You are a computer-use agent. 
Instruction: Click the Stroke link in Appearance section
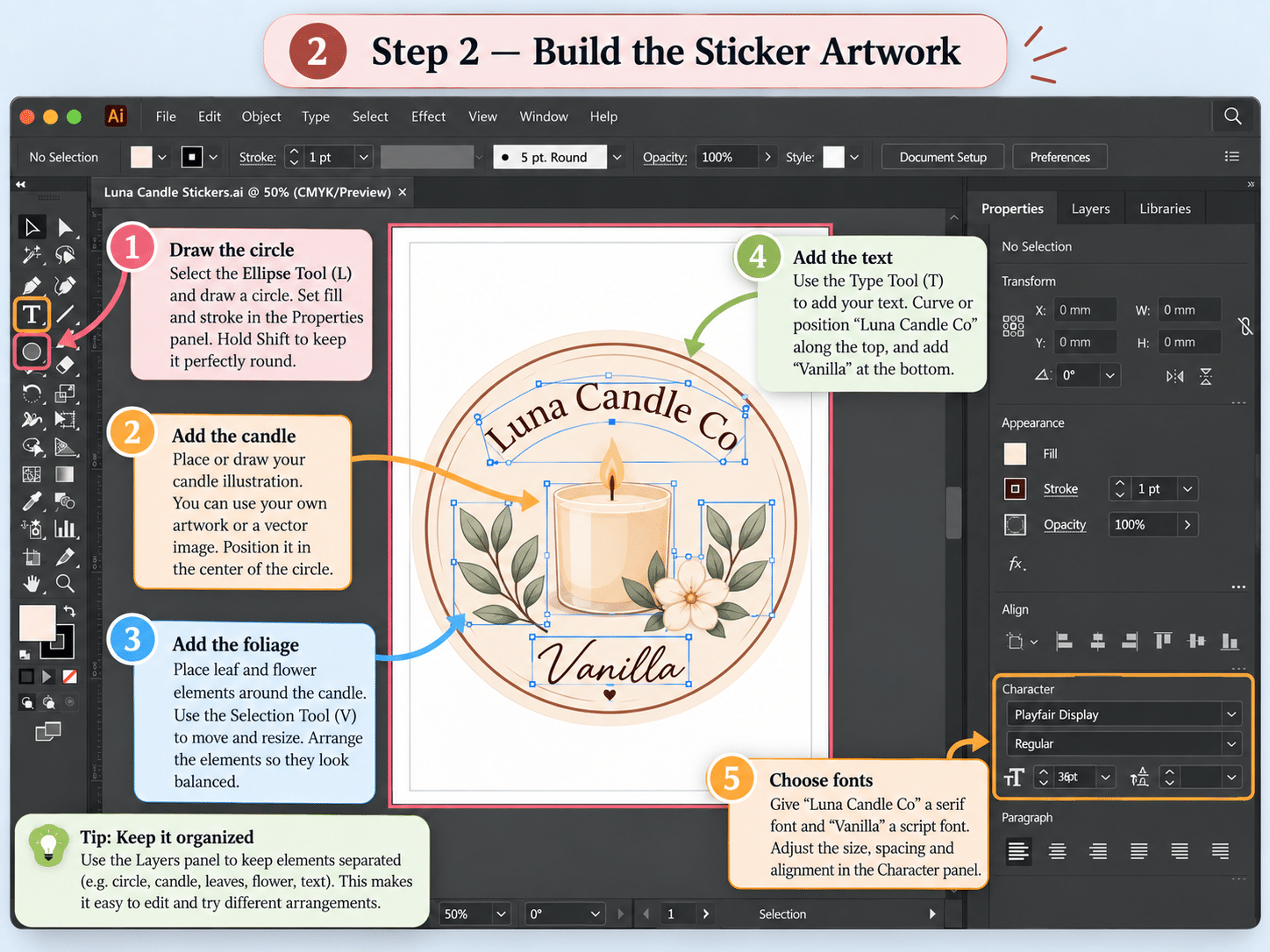[x=1060, y=489]
